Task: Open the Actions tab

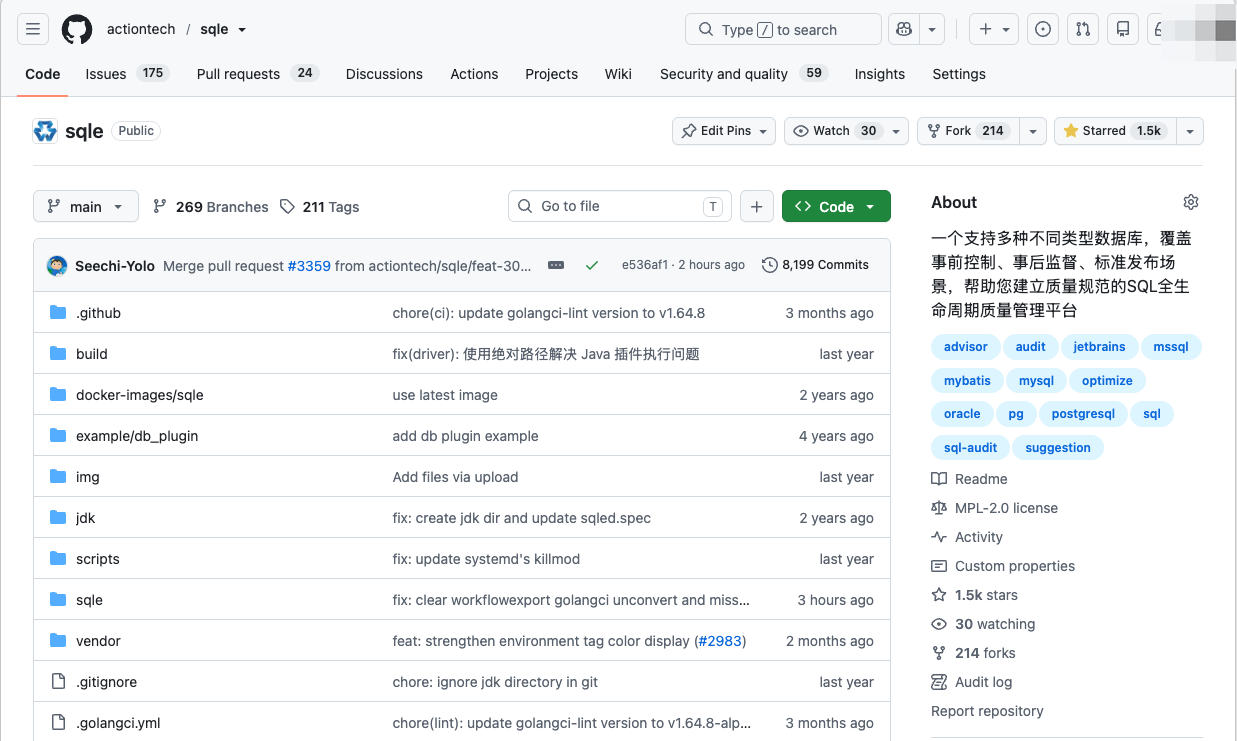Action: (x=474, y=74)
